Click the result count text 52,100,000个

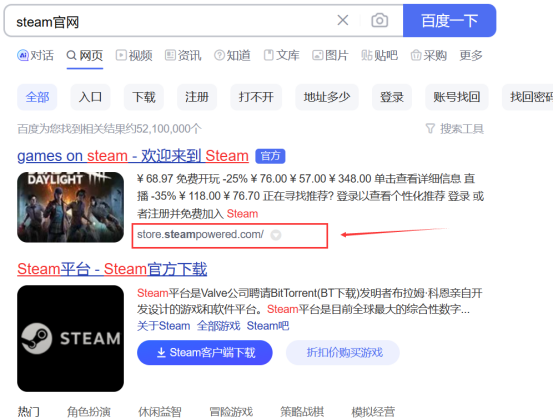[x=169, y=129]
